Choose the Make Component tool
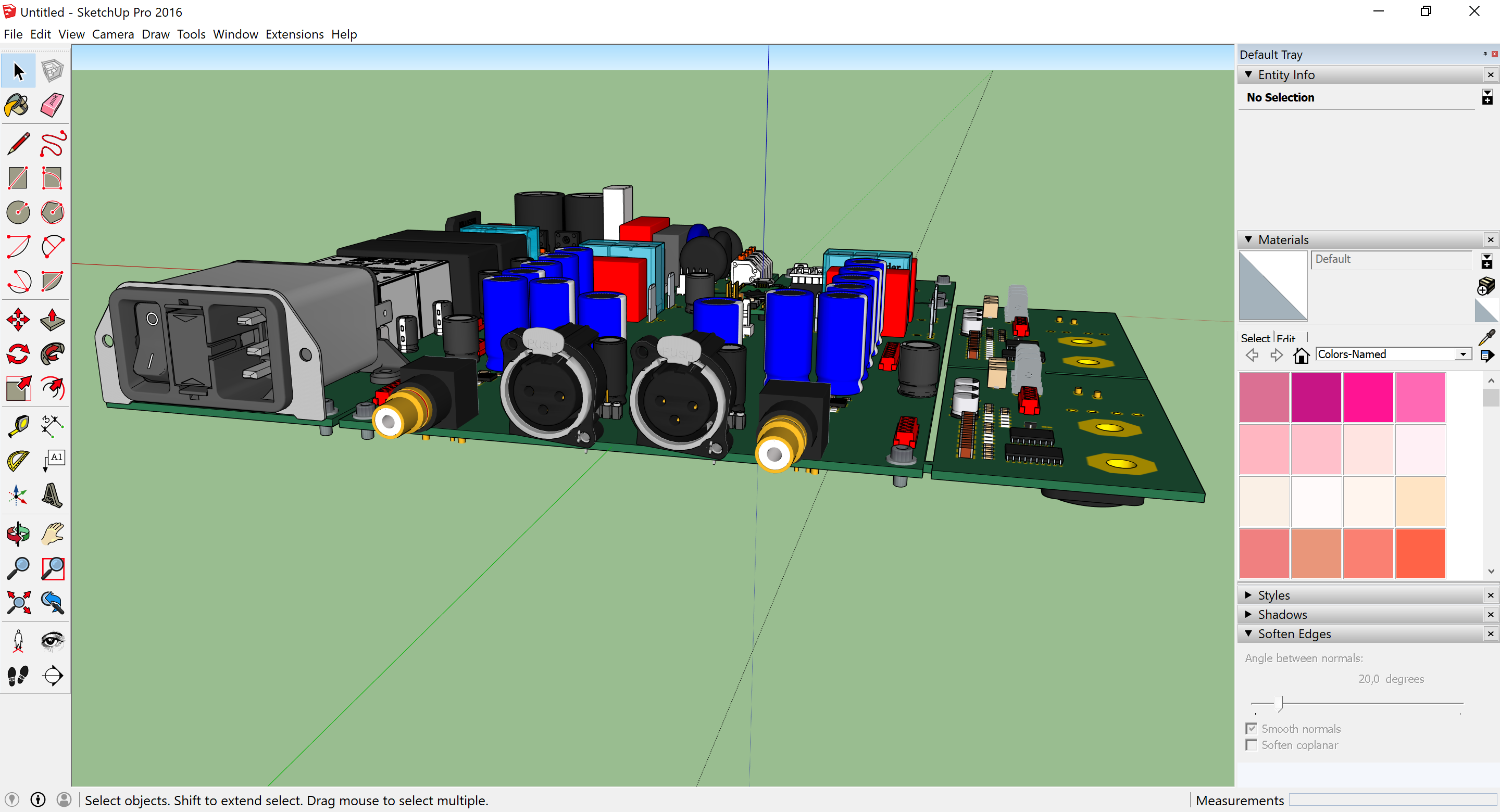Screen dimensions: 1500x812 (53, 71)
